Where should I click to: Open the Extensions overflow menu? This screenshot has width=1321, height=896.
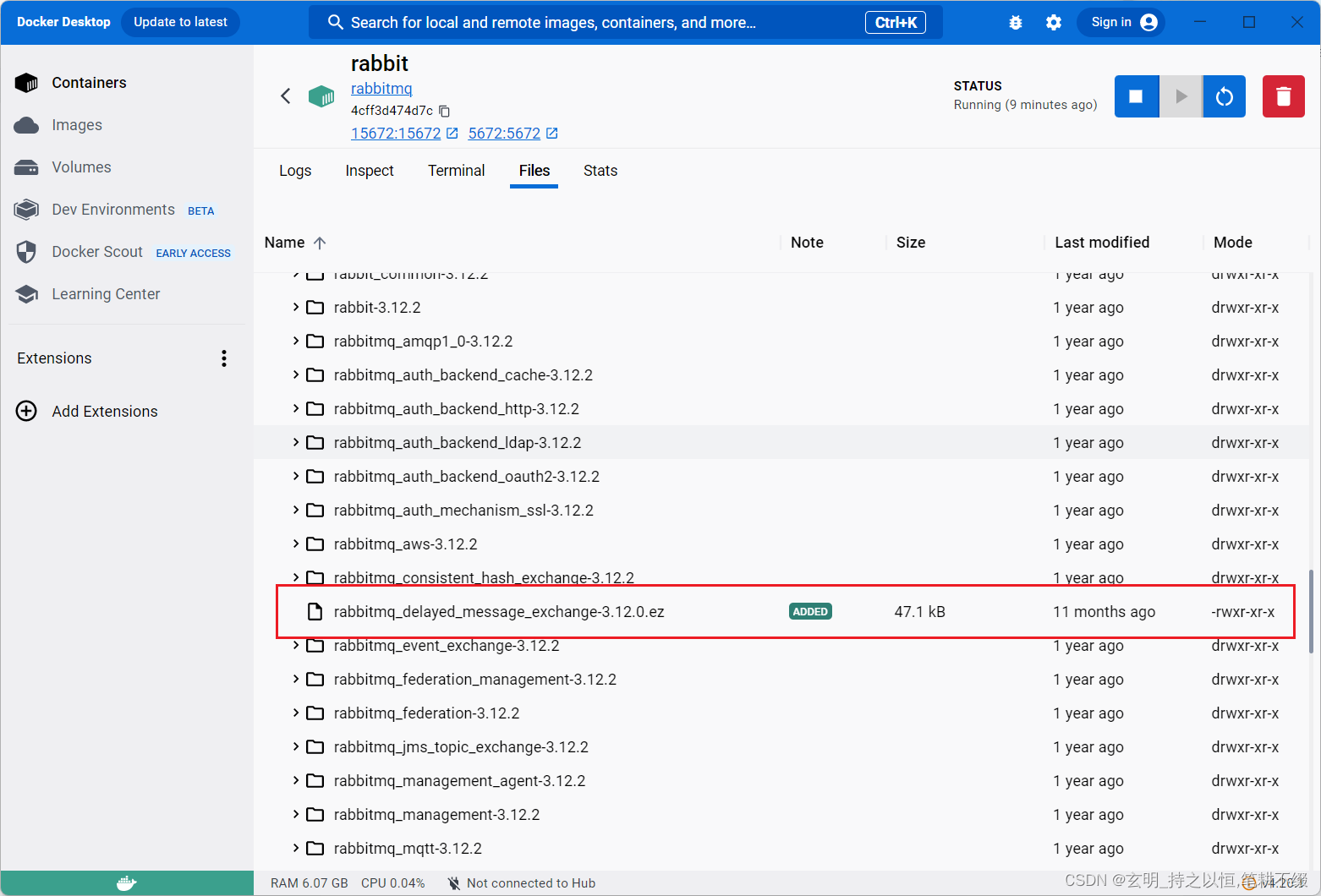pyautogui.click(x=223, y=358)
